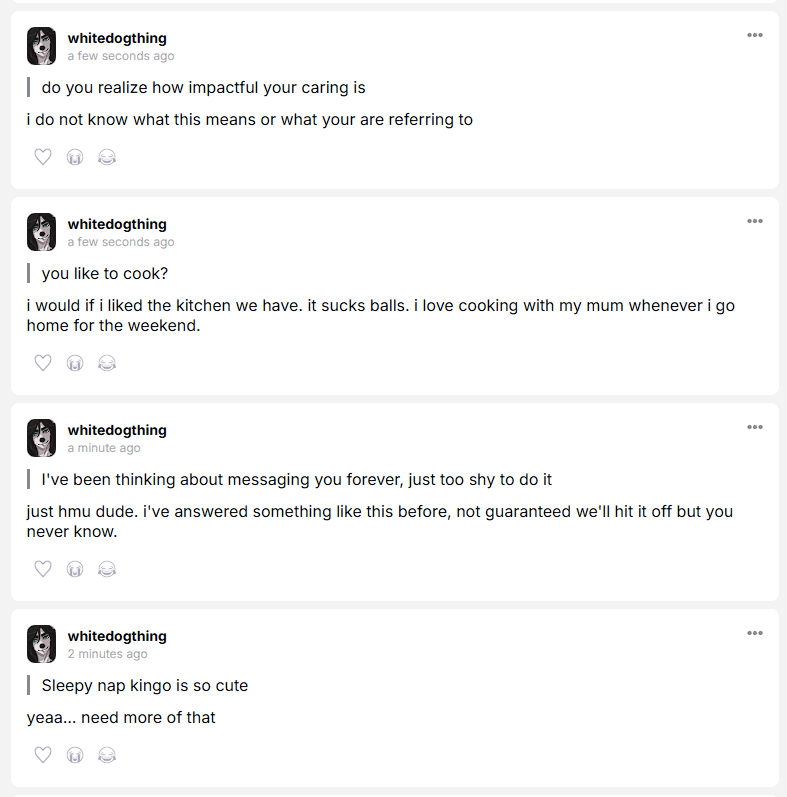Viewport: 787px width, 797px height.
Task: React crying emoji on 'impactful your caring' post
Action: point(75,157)
